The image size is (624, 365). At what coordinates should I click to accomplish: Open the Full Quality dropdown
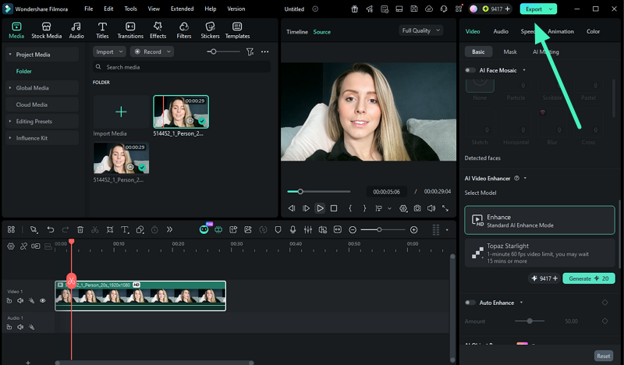[421, 31]
